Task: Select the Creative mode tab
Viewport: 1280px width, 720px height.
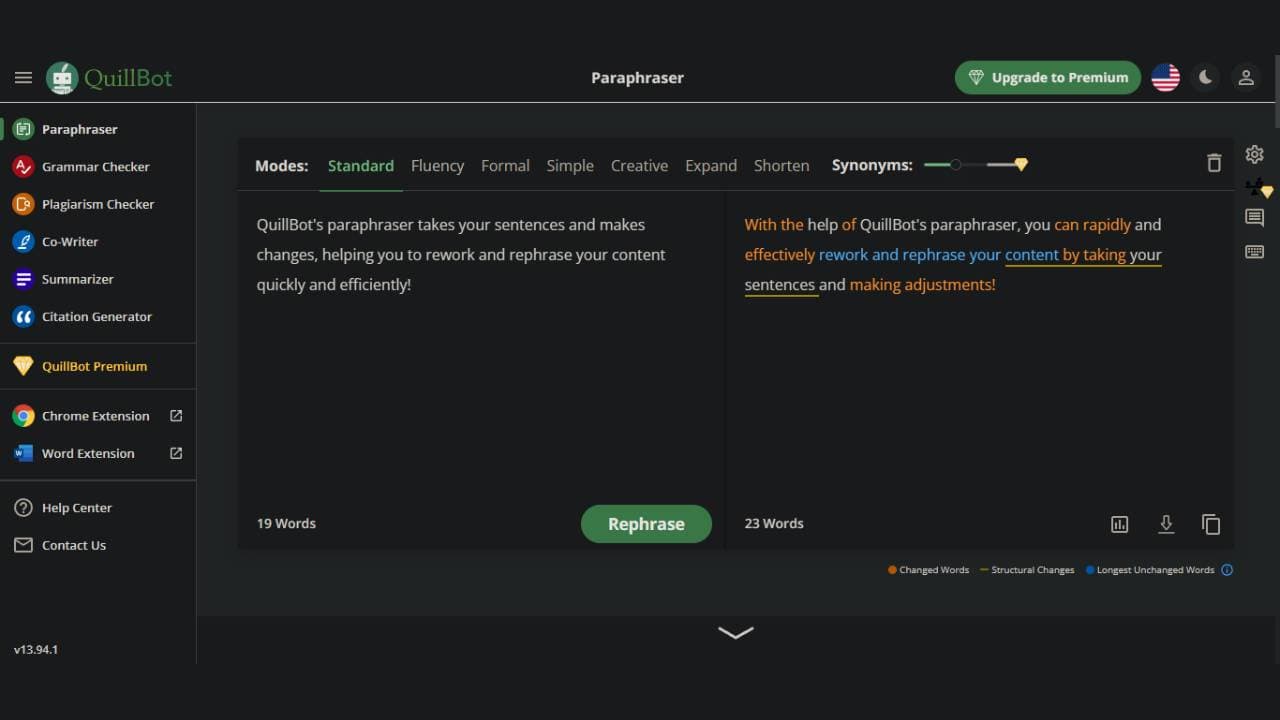Action: pyautogui.click(x=639, y=166)
